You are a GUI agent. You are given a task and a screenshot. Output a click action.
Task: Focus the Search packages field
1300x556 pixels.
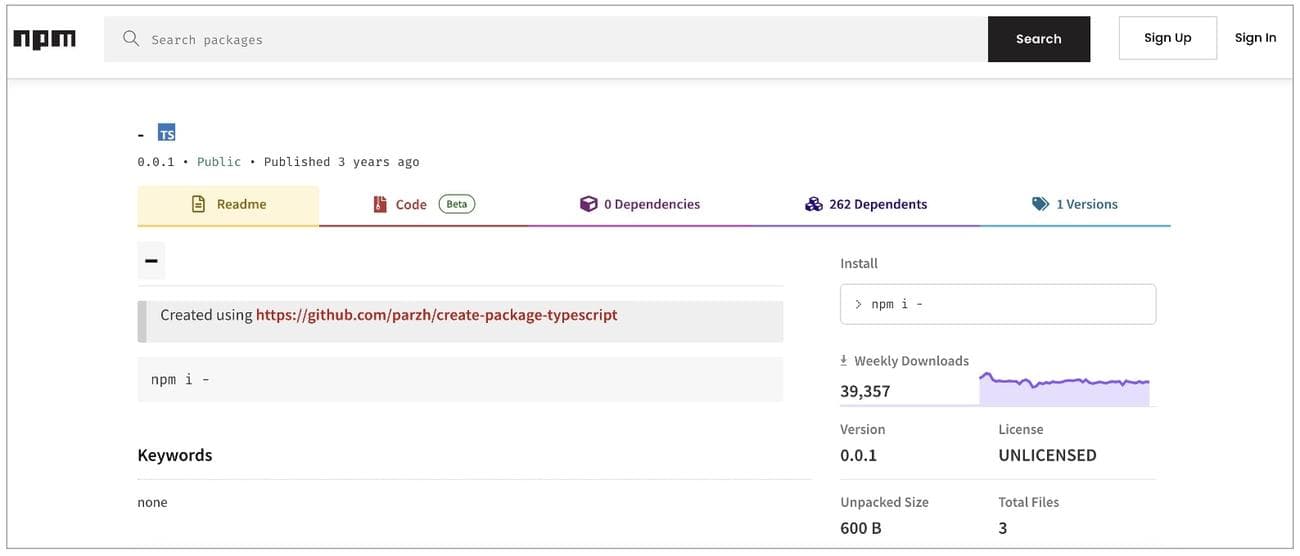tap(546, 39)
